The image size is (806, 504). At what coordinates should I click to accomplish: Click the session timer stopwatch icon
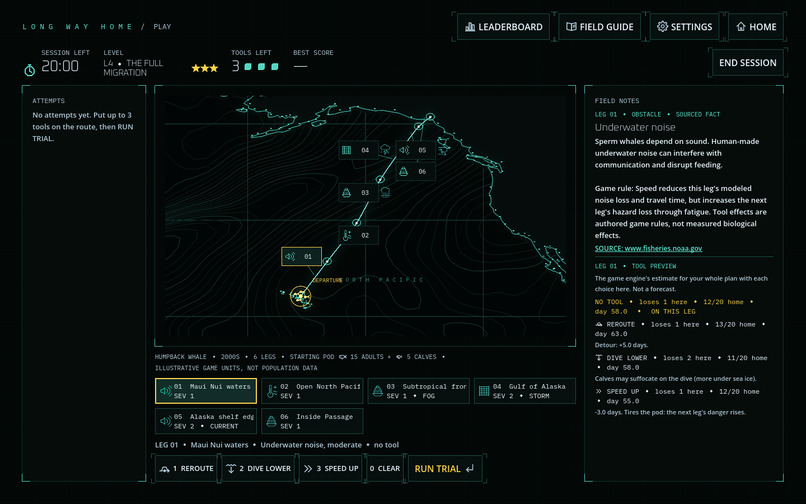click(x=30, y=70)
